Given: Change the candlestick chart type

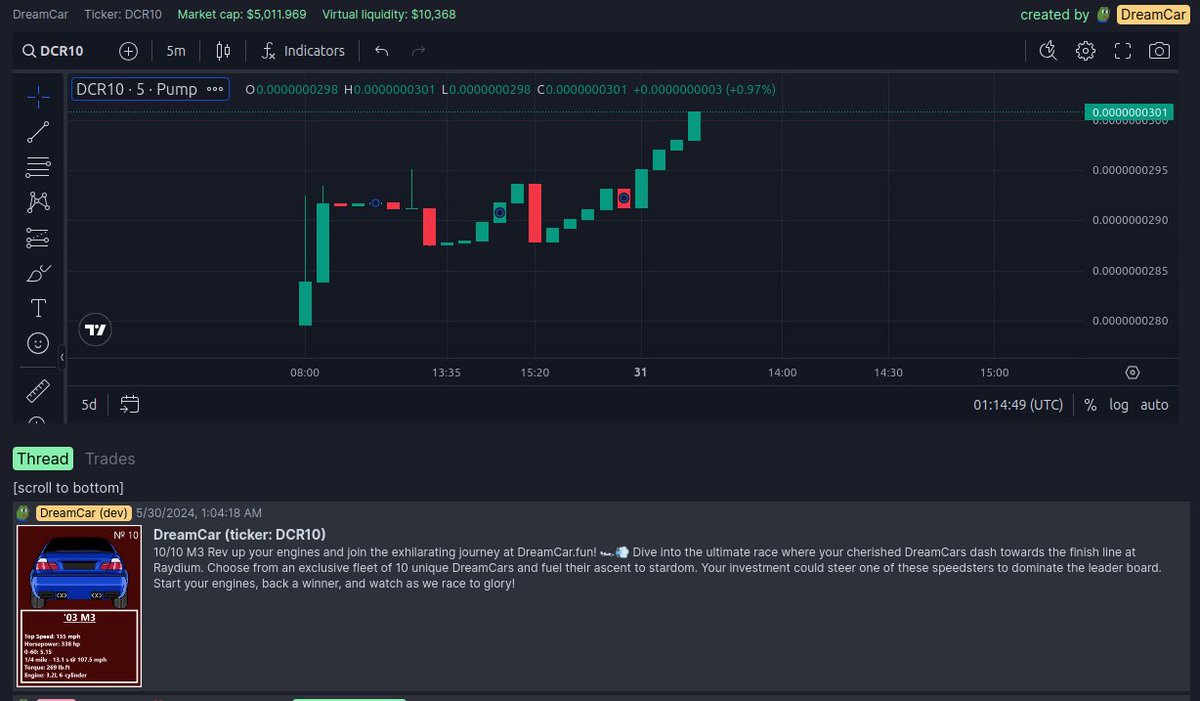Looking at the screenshot, I should [223, 51].
